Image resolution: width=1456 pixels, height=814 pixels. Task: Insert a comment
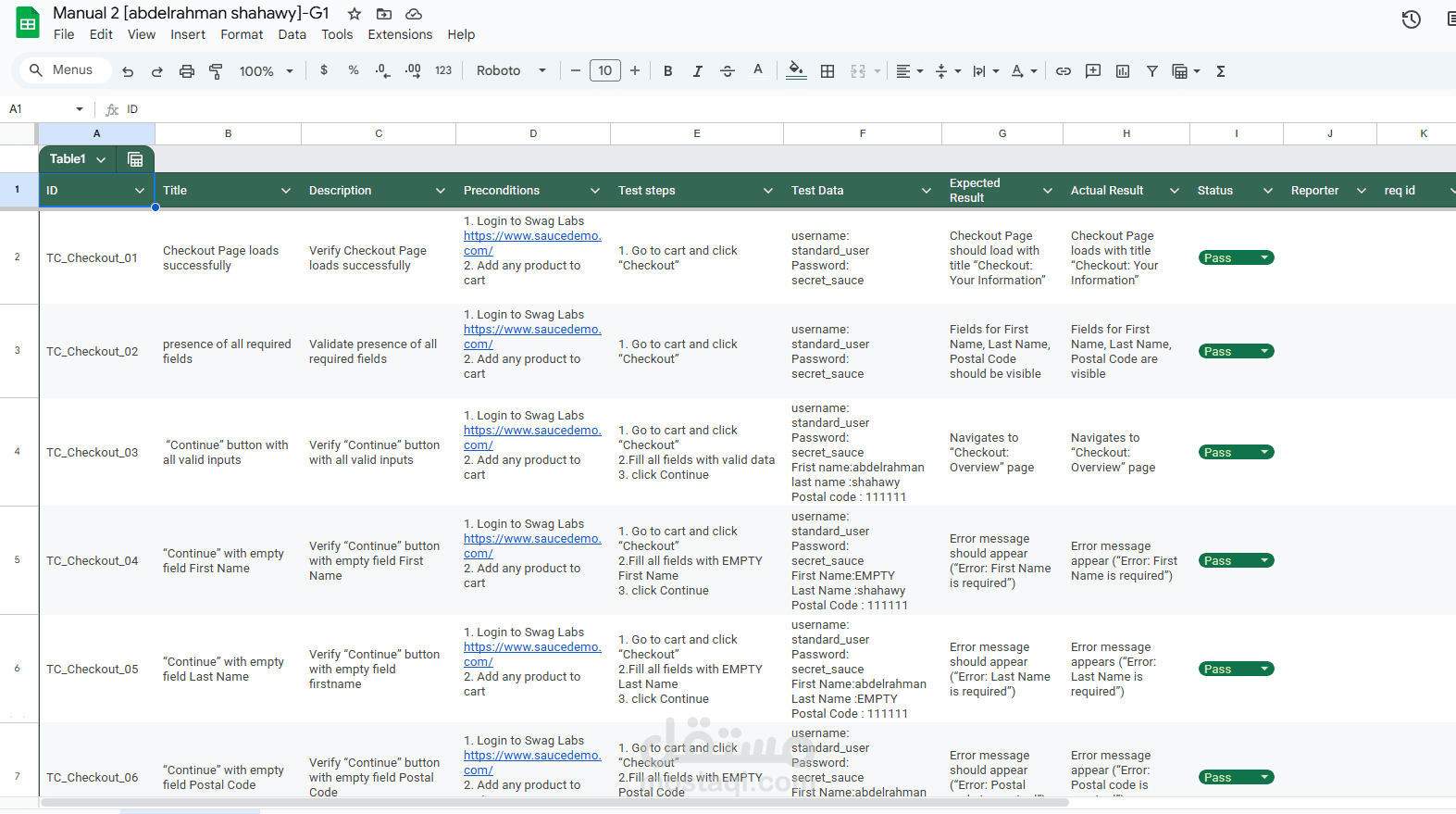tap(1093, 71)
